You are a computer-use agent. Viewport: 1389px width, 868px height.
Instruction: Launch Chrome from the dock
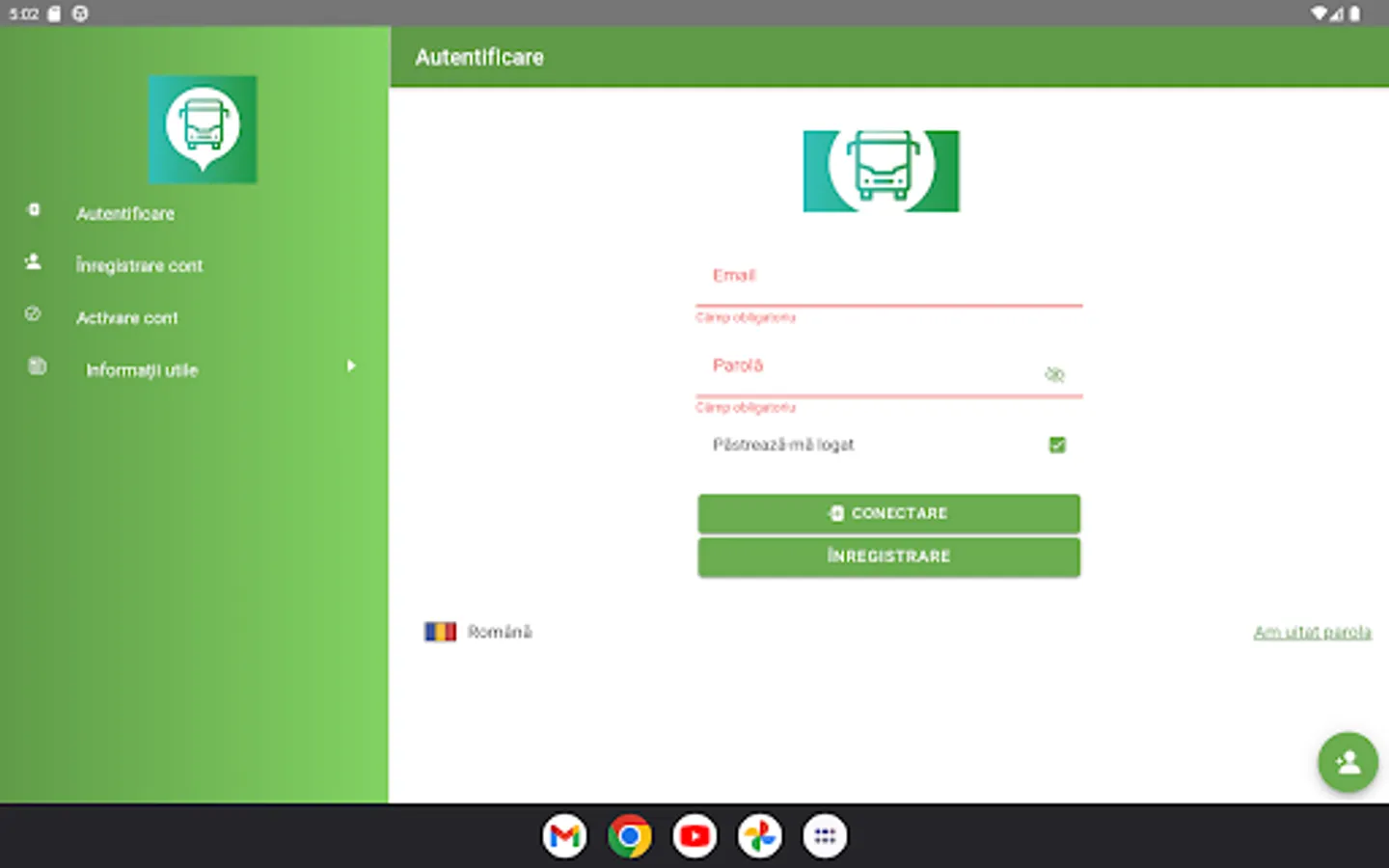coord(629,835)
